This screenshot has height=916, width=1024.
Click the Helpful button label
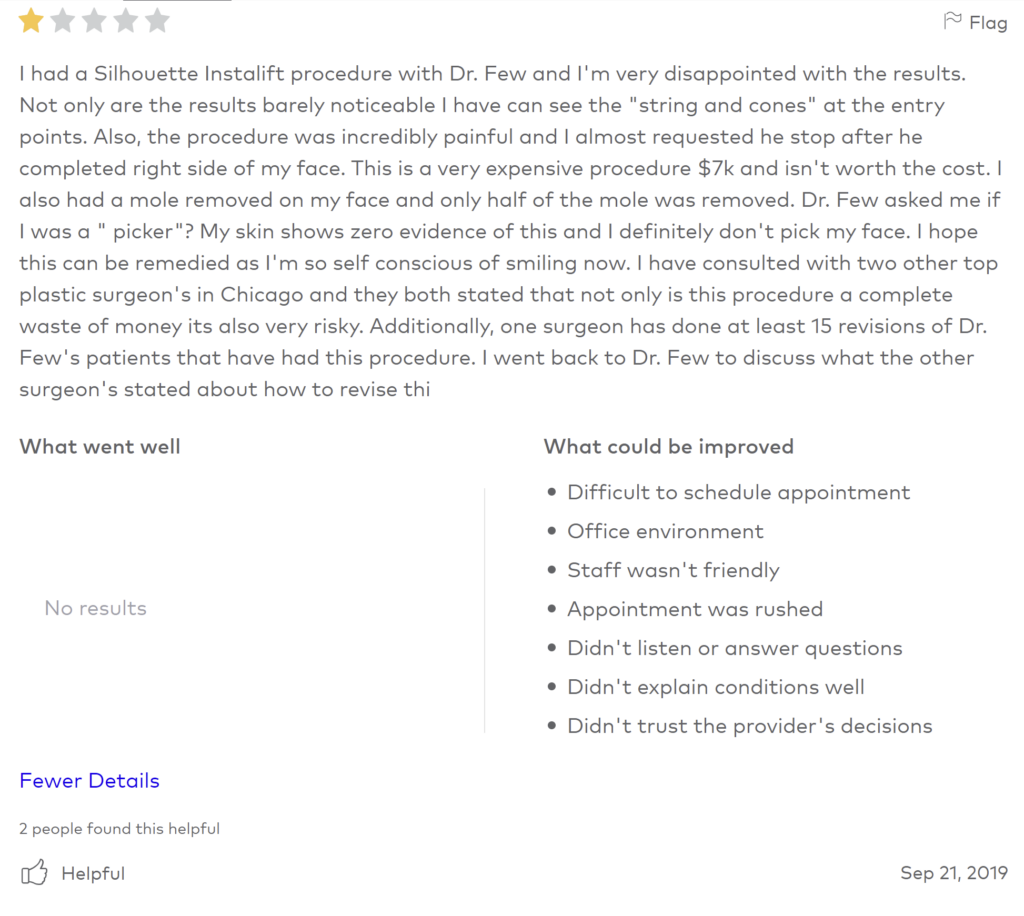93,874
